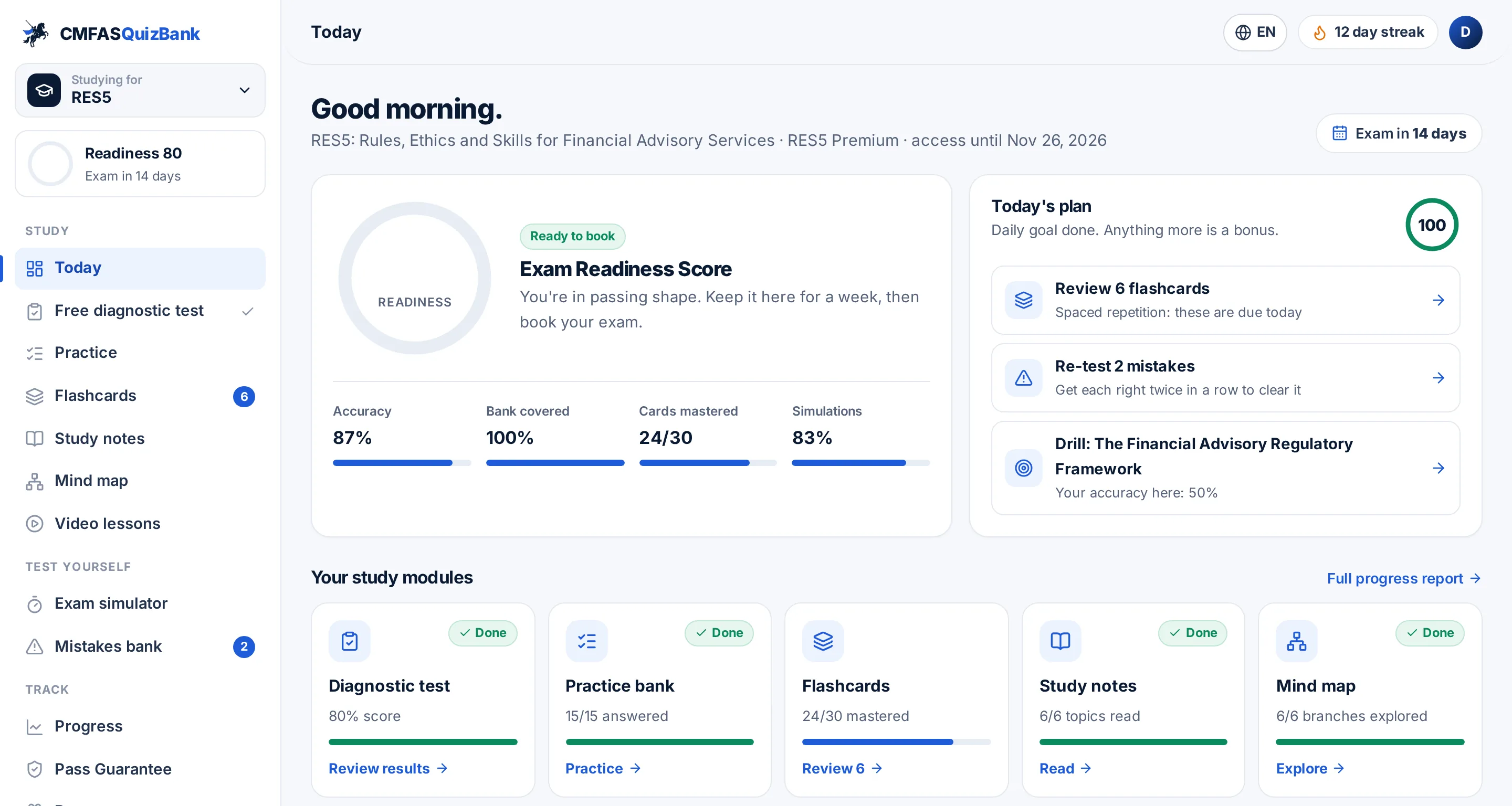
Task: Click the flame streak icon
Action: (x=1320, y=32)
